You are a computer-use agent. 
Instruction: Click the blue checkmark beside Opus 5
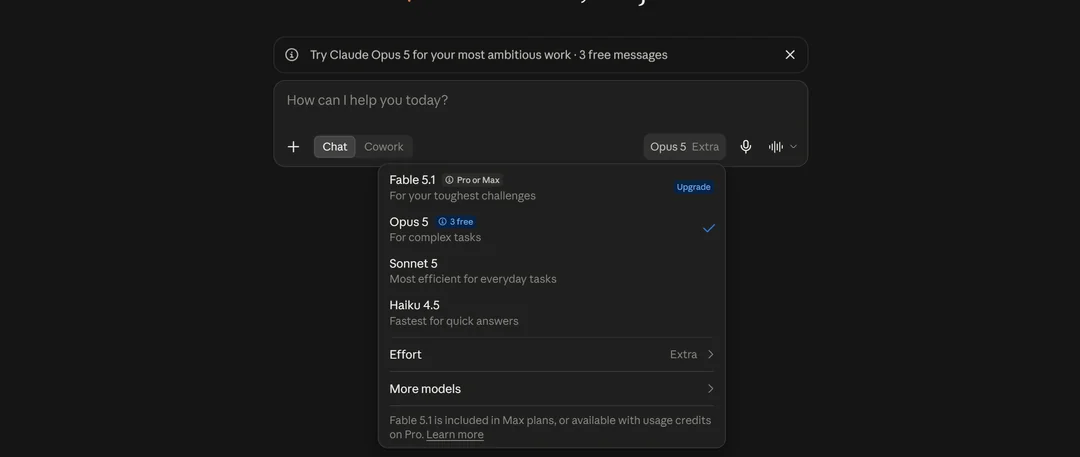[x=709, y=228]
